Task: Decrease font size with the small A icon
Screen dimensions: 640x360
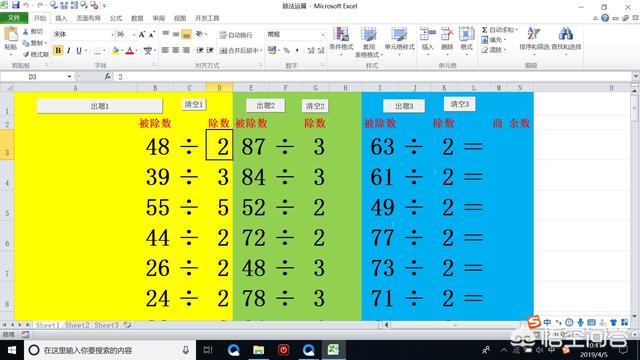Action: pyautogui.click(x=151, y=34)
